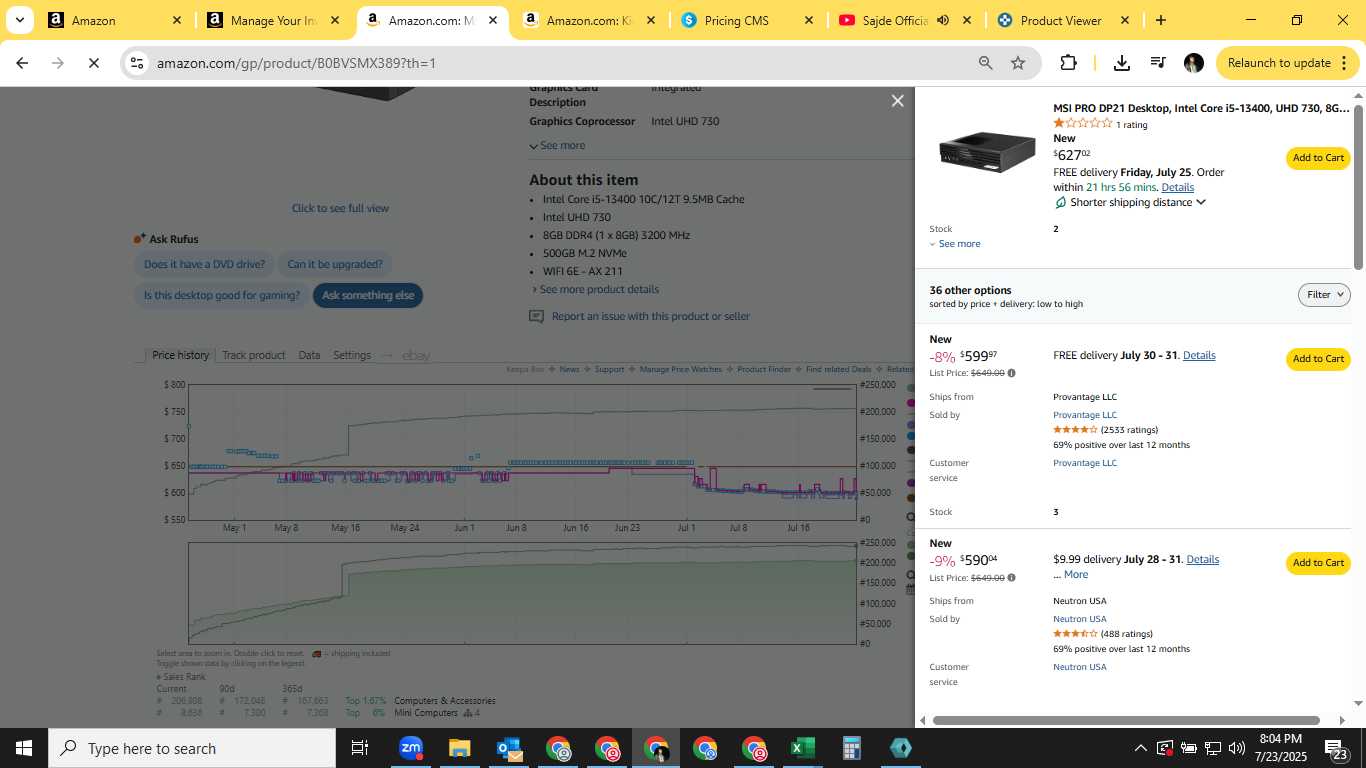
Task: Click the MSI PRO DP21 product thumbnail
Action: [987, 152]
